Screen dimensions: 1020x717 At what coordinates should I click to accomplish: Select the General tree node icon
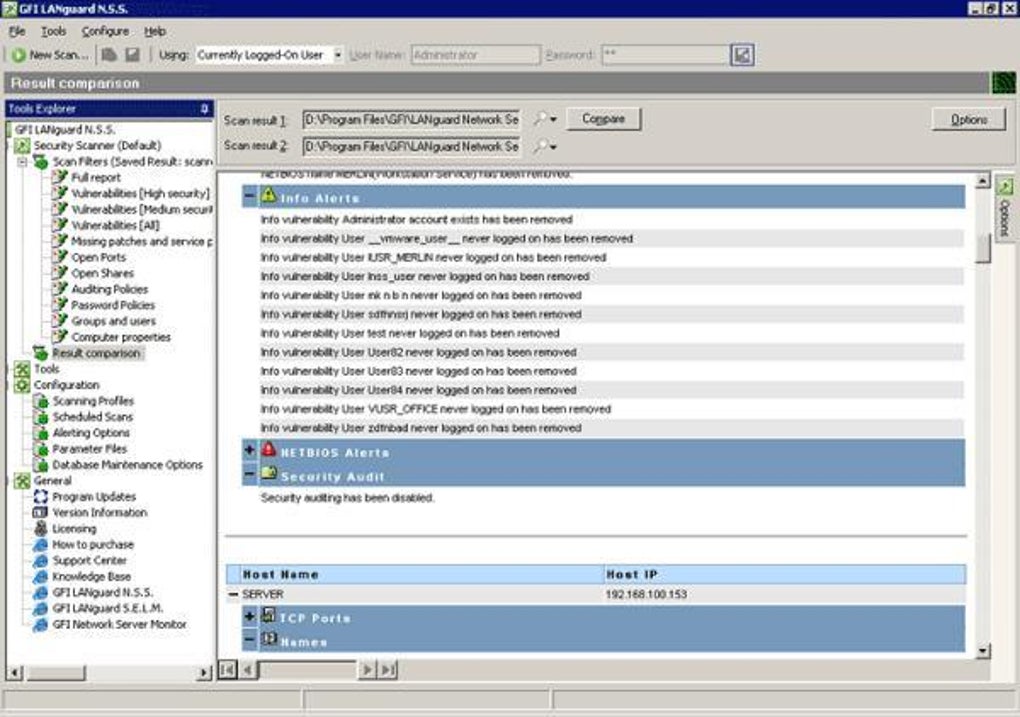(22, 481)
